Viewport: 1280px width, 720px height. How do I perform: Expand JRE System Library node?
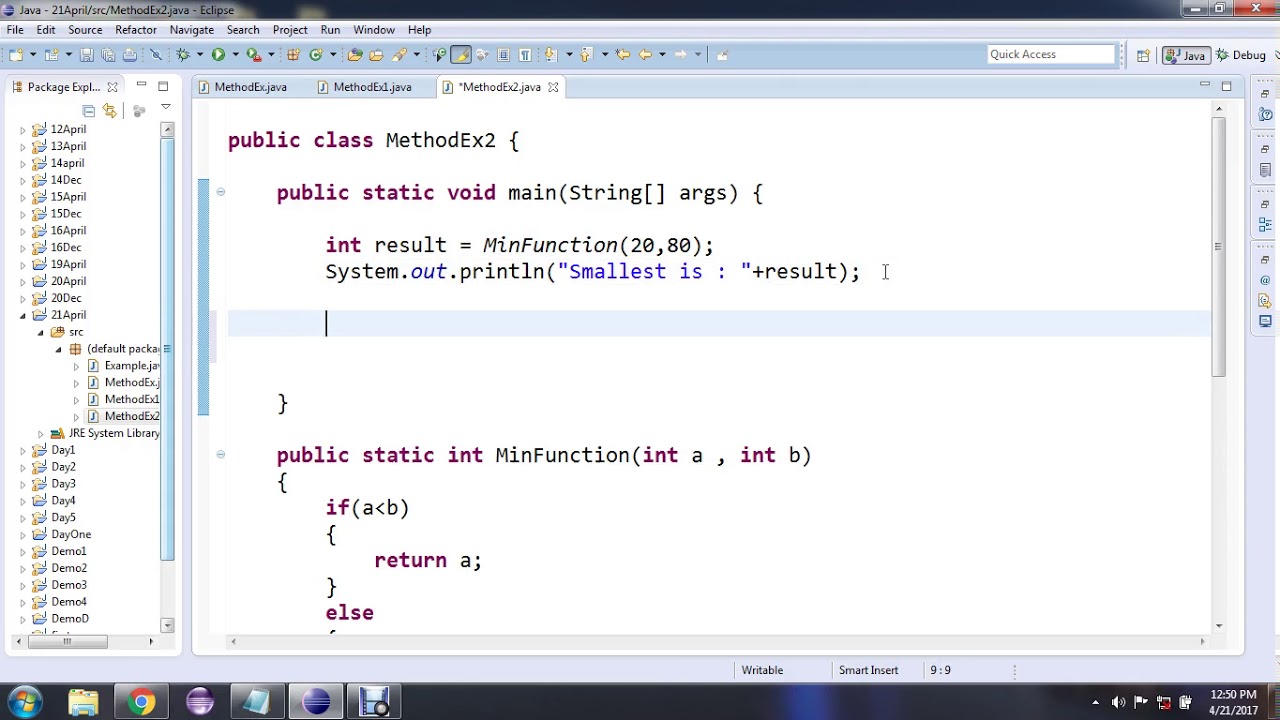pos(41,433)
